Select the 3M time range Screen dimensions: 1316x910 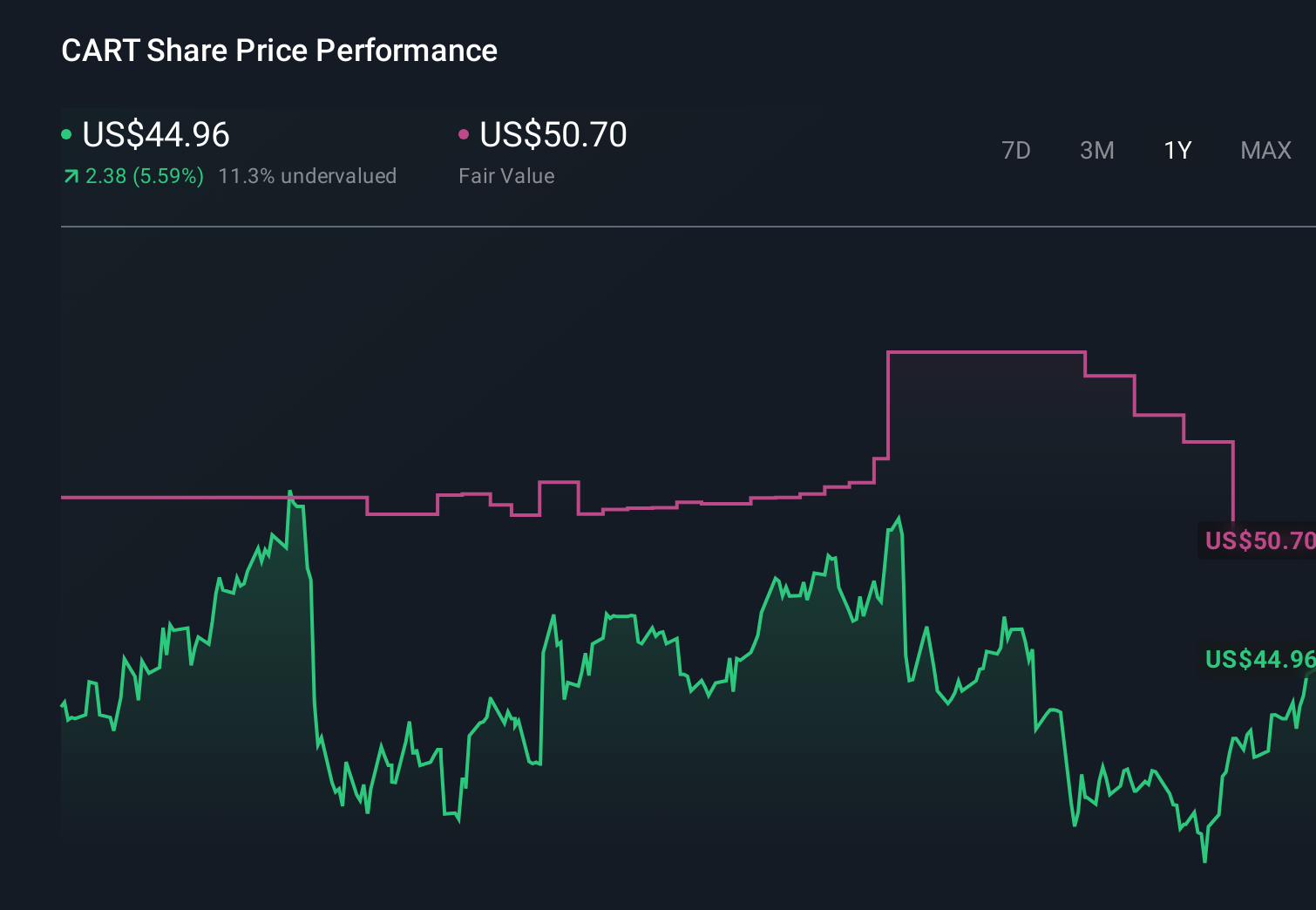[1096, 150]
